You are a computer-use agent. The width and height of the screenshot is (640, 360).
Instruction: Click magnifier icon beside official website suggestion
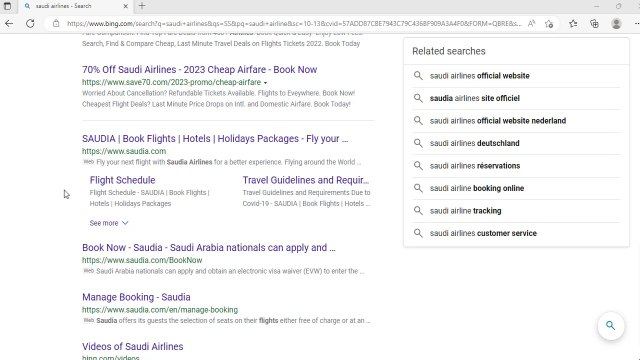tap(418, 76)
